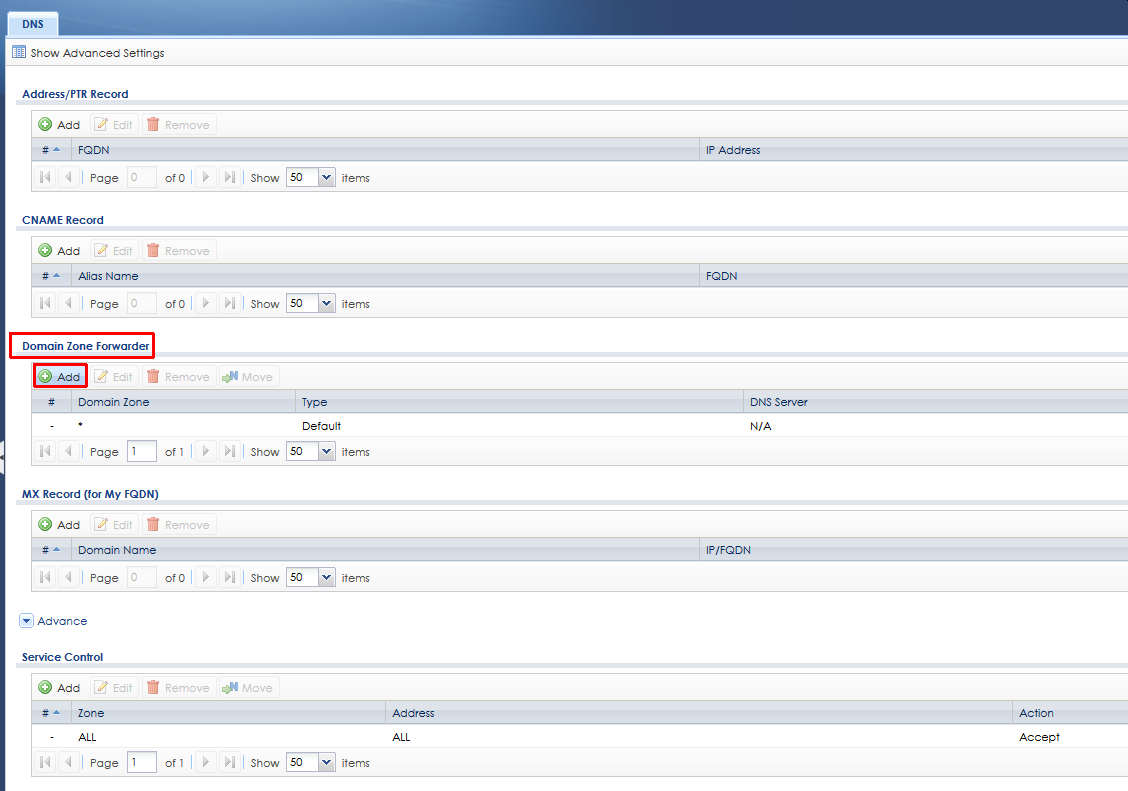Sort Address/PTR table by FQDN column
This screenshot has height=791, width=1128.
[x=385, y=150]
